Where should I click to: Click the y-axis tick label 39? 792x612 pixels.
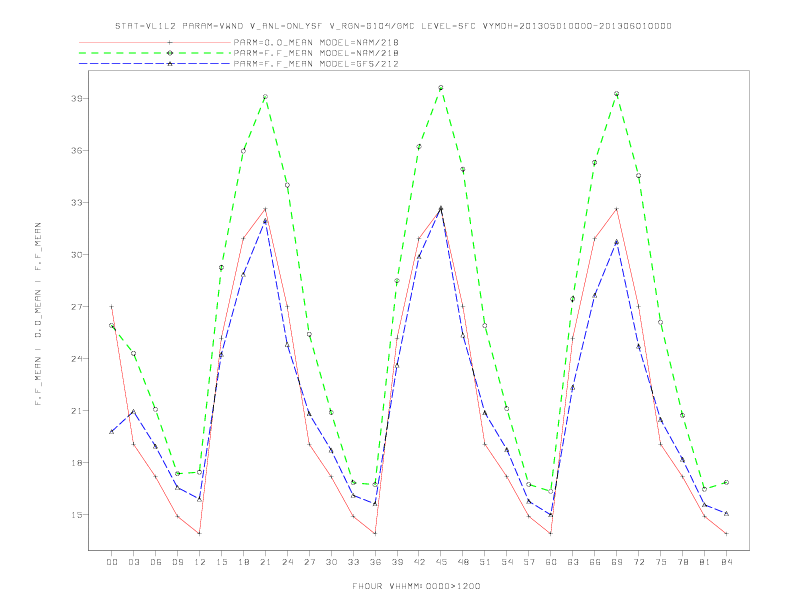(x=77, y=98)
